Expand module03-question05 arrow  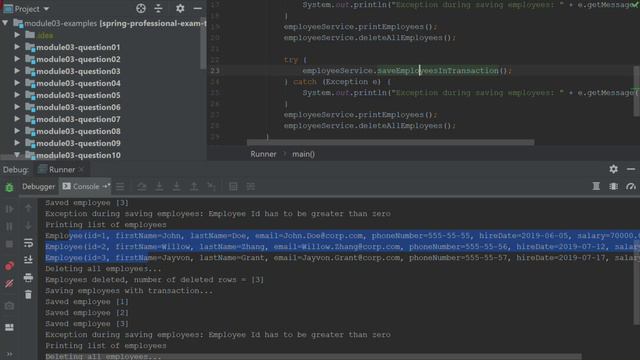17,95
